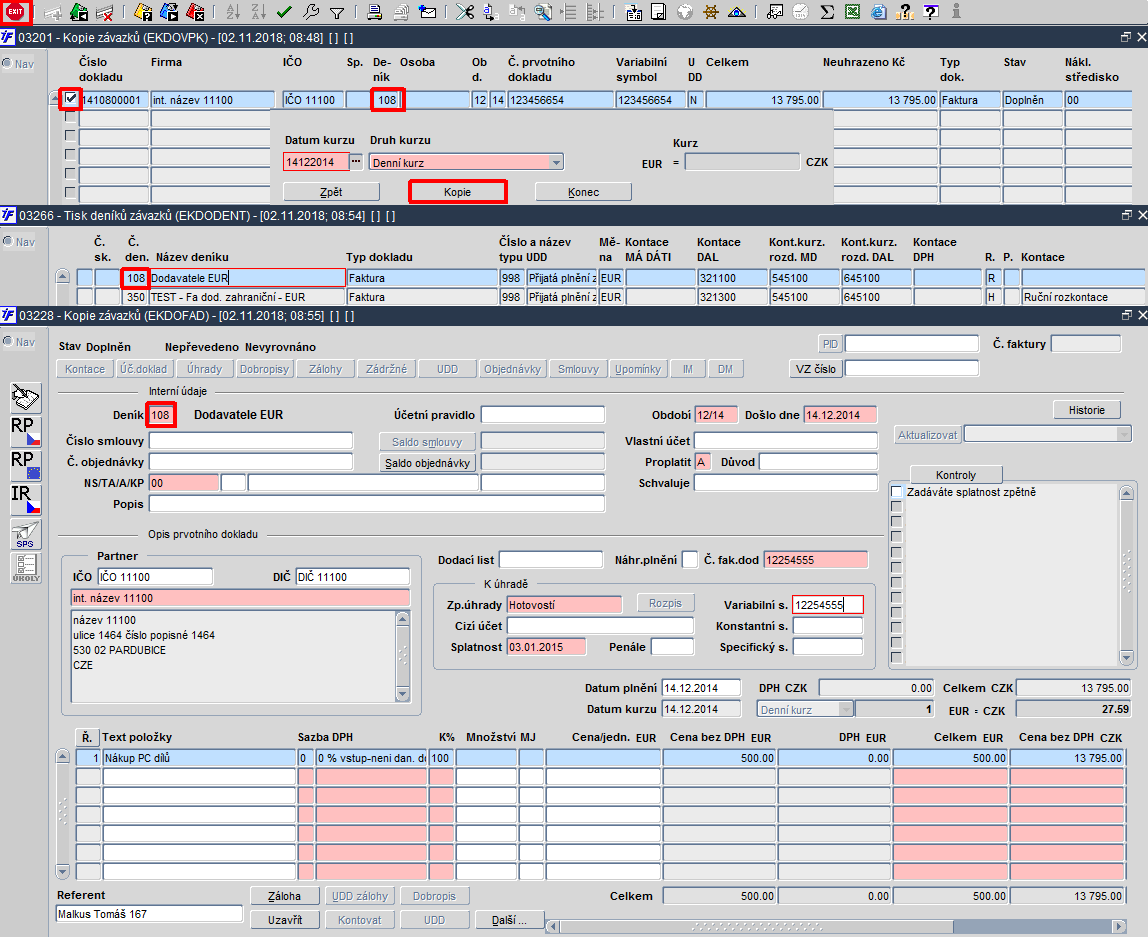Click the SPS airplane icon in sidebar
The width and height of the screenshot is (1148, 937).
click(x=26, y=534)
